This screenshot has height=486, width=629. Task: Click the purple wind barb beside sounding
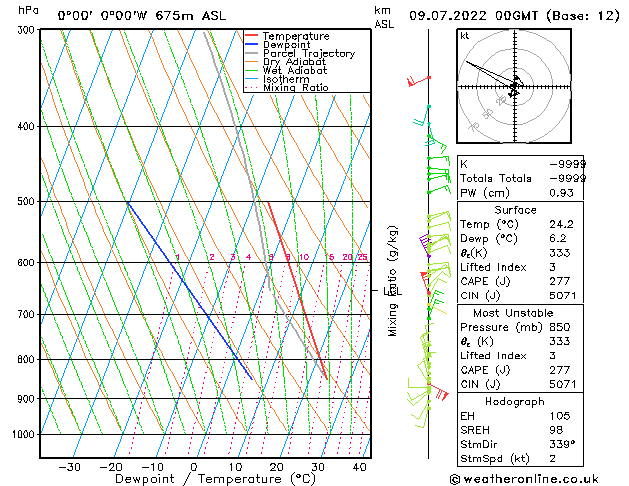(425, 245)
